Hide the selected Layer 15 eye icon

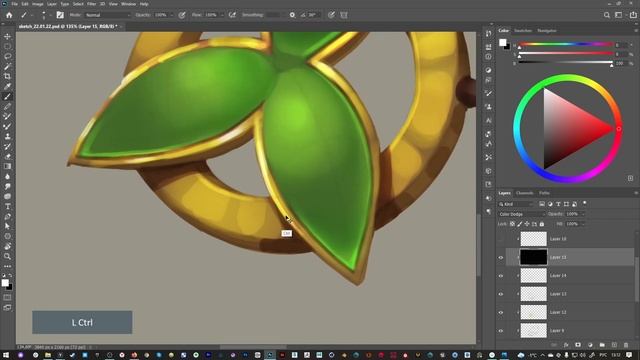pos(501,258)
